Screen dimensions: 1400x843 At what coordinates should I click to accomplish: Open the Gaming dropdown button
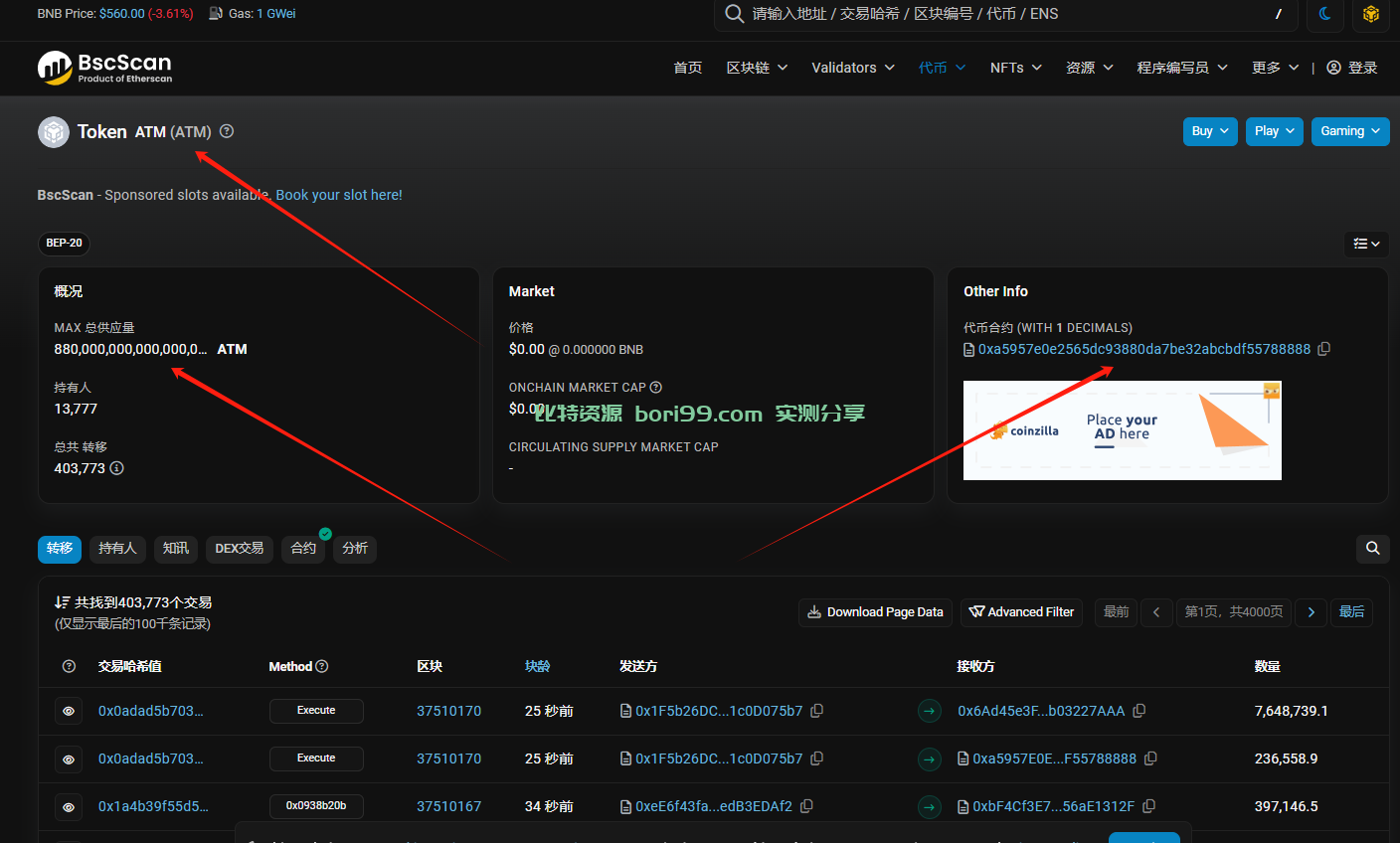click(x=1350, y=131)
